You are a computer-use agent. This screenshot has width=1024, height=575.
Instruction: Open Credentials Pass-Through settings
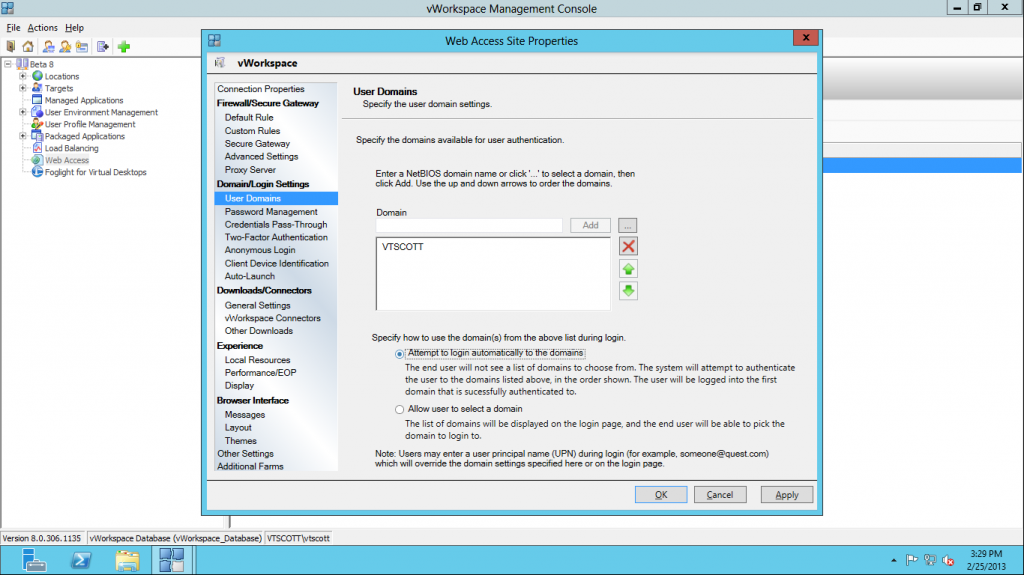pyautogui.click(x=276, y=224)
